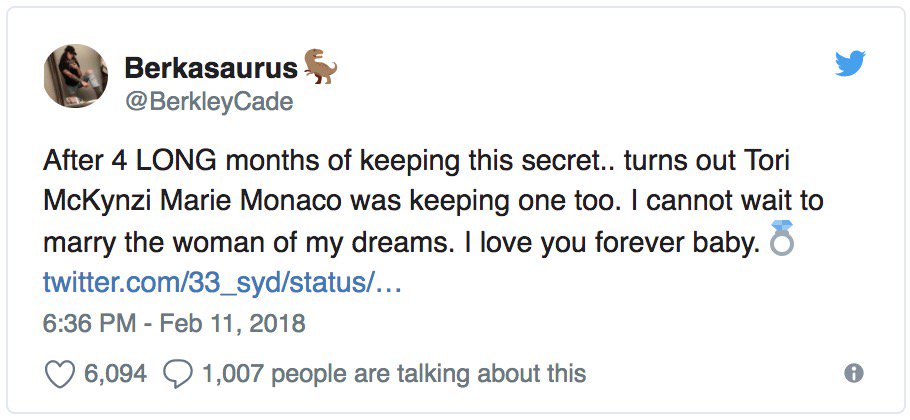Image resolution: width=910 pixels, height=420 pixels.
Task: View "1,007 people are talking about this"
Action: [x=393, y=374]
